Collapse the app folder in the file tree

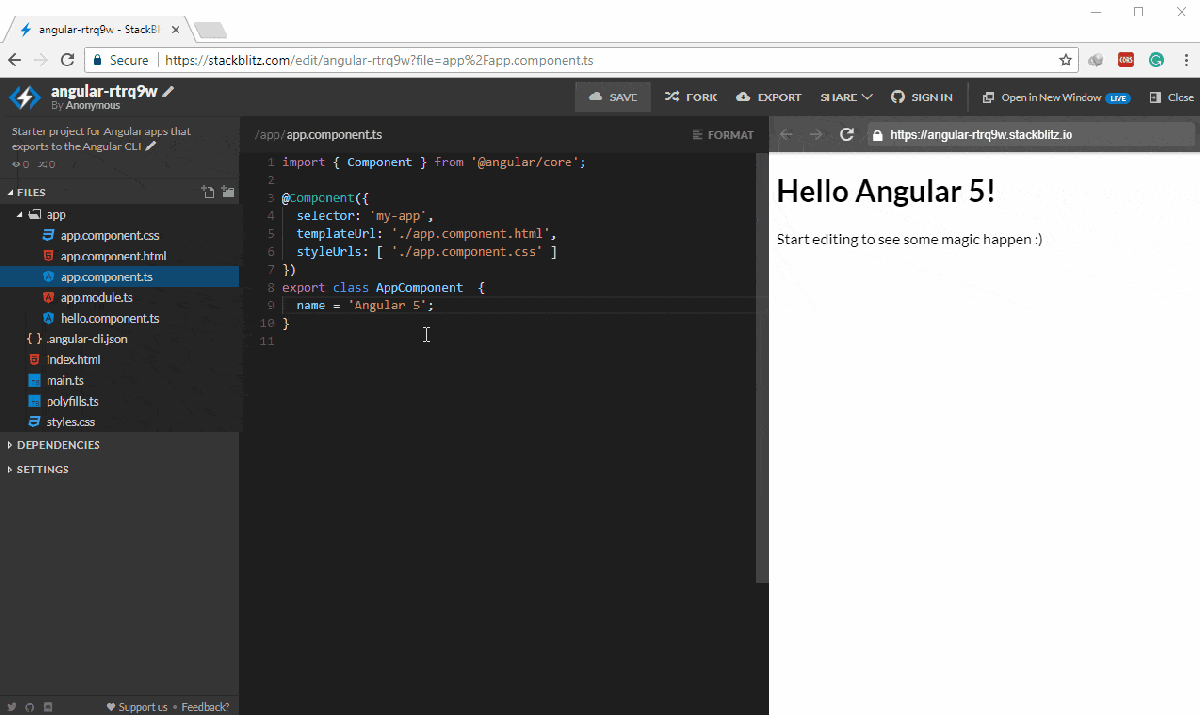click(21, 215)
